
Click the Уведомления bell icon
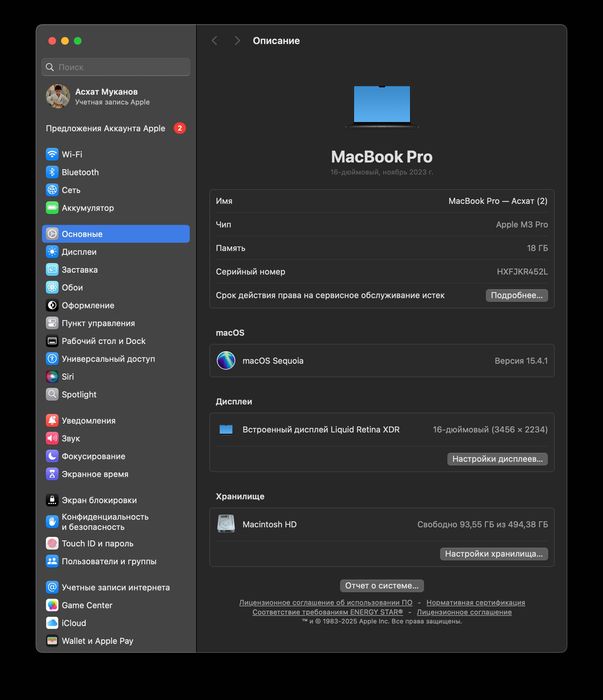pyautogui.click(x=52, y=420)
